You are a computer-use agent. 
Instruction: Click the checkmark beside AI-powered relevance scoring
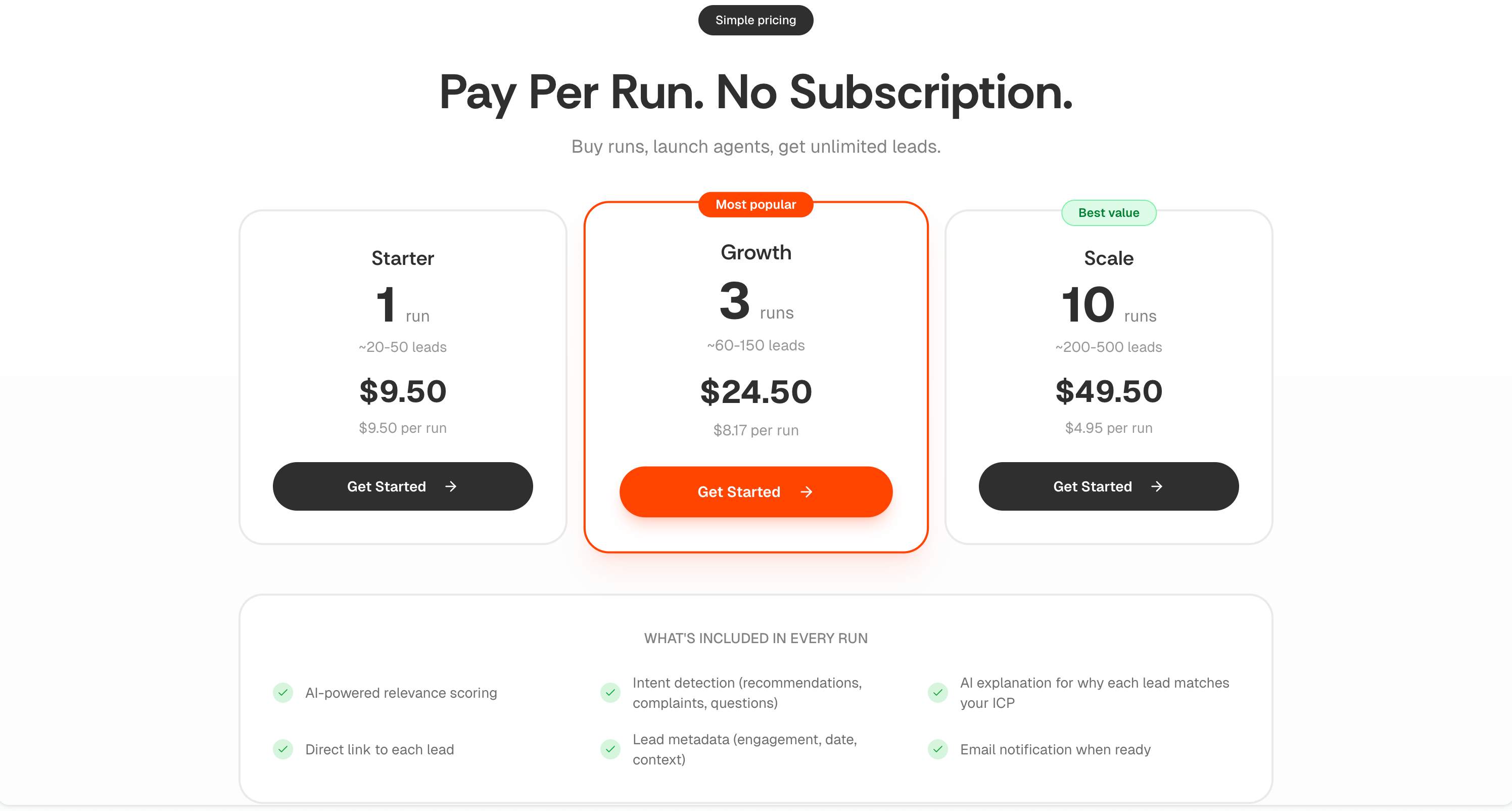[283, 693]
